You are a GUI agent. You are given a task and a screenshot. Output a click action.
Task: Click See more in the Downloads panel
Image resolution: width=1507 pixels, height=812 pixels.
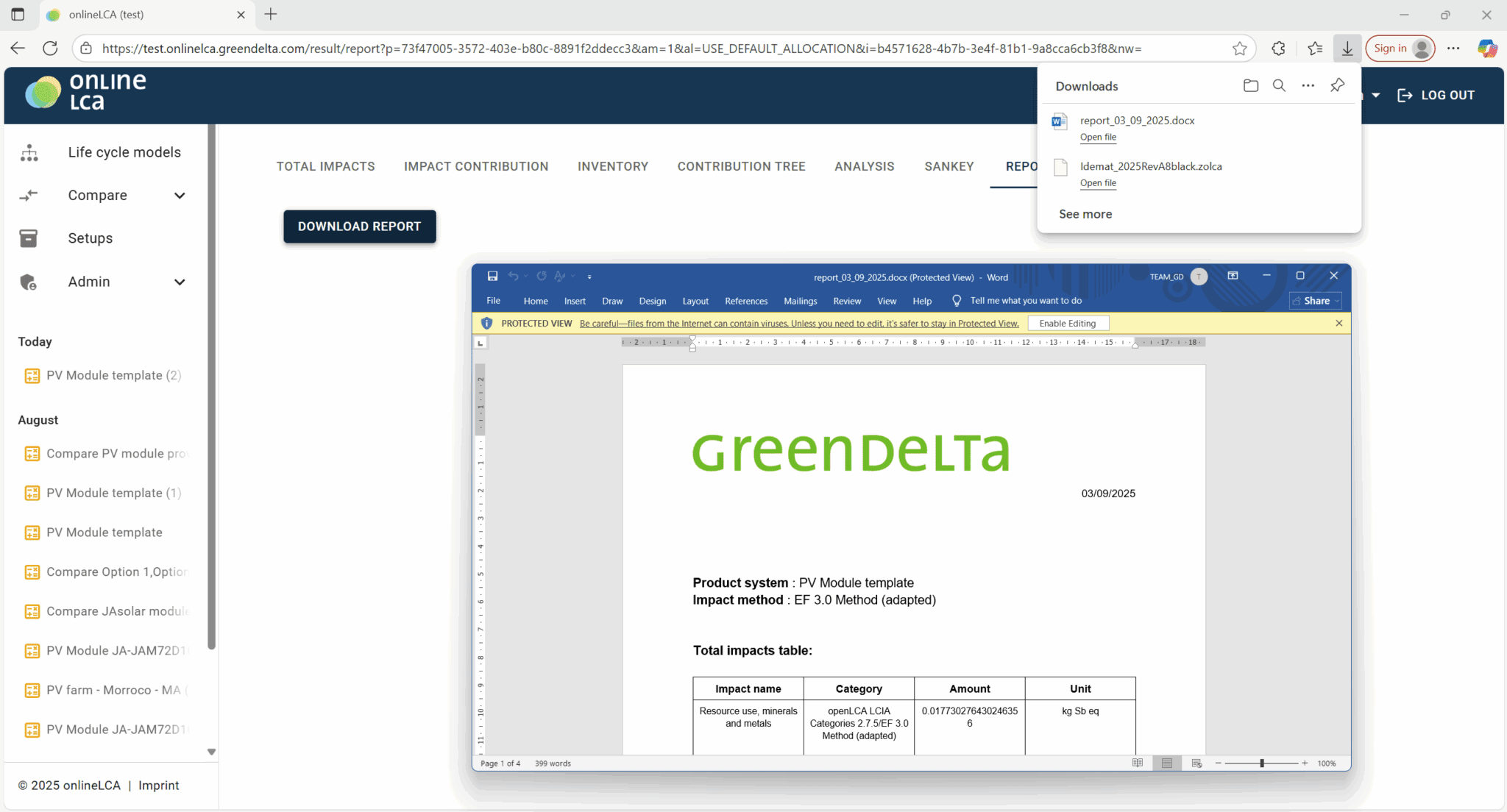pyautogui.click(x=1085, y=214)
